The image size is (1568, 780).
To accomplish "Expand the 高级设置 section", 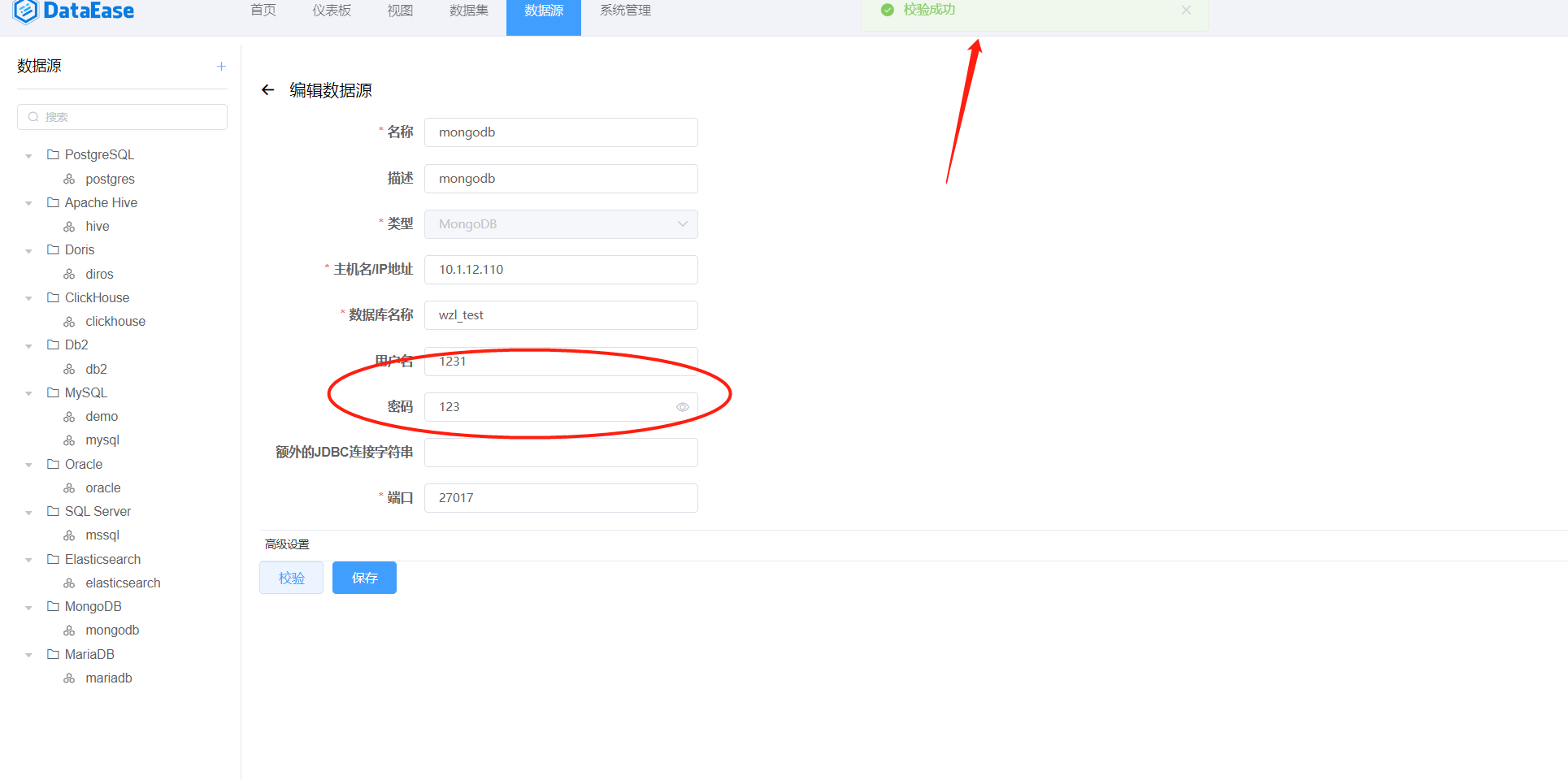I will point(287,544).
